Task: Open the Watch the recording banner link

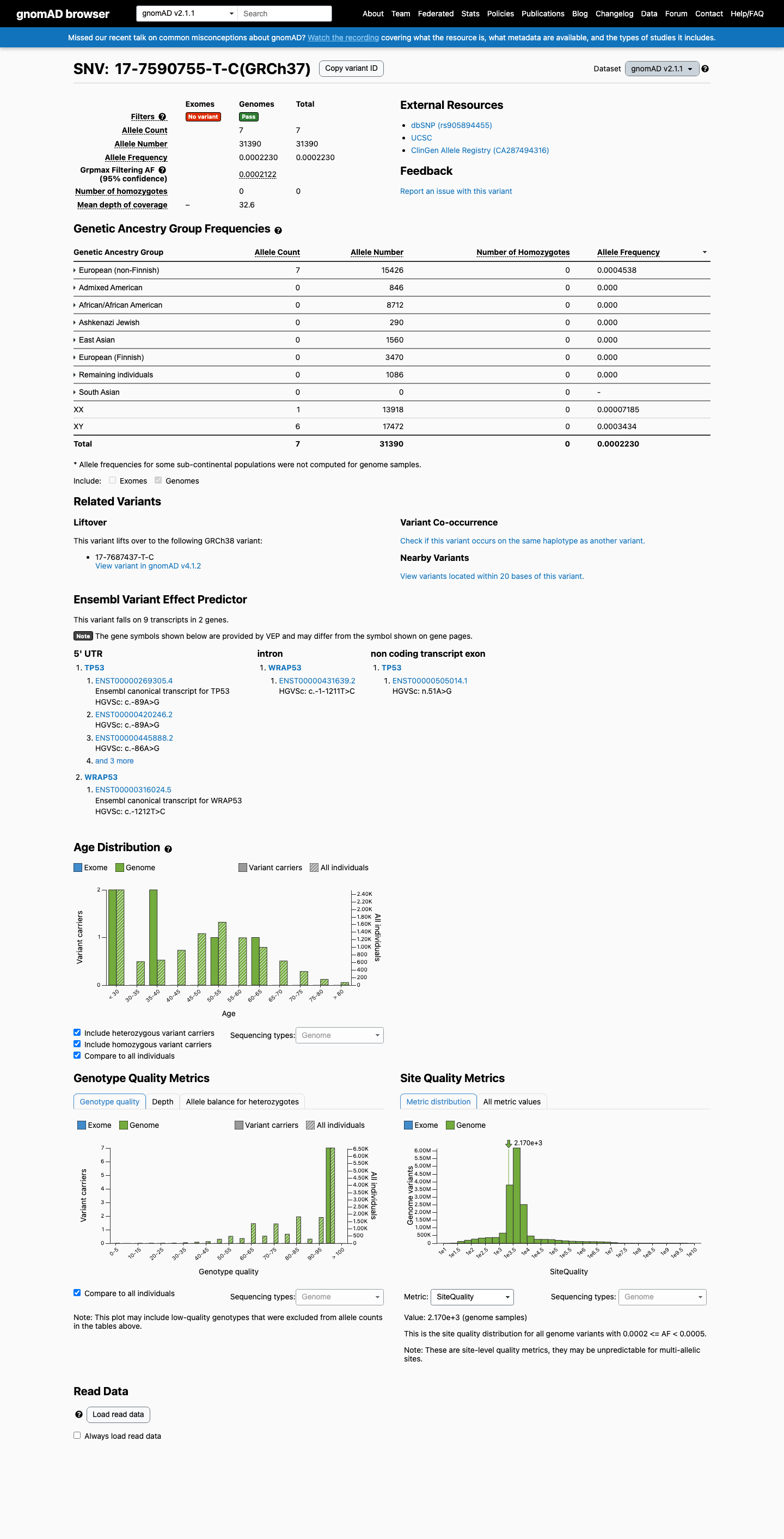Action: pyautogui.click(x=343, y=38)
